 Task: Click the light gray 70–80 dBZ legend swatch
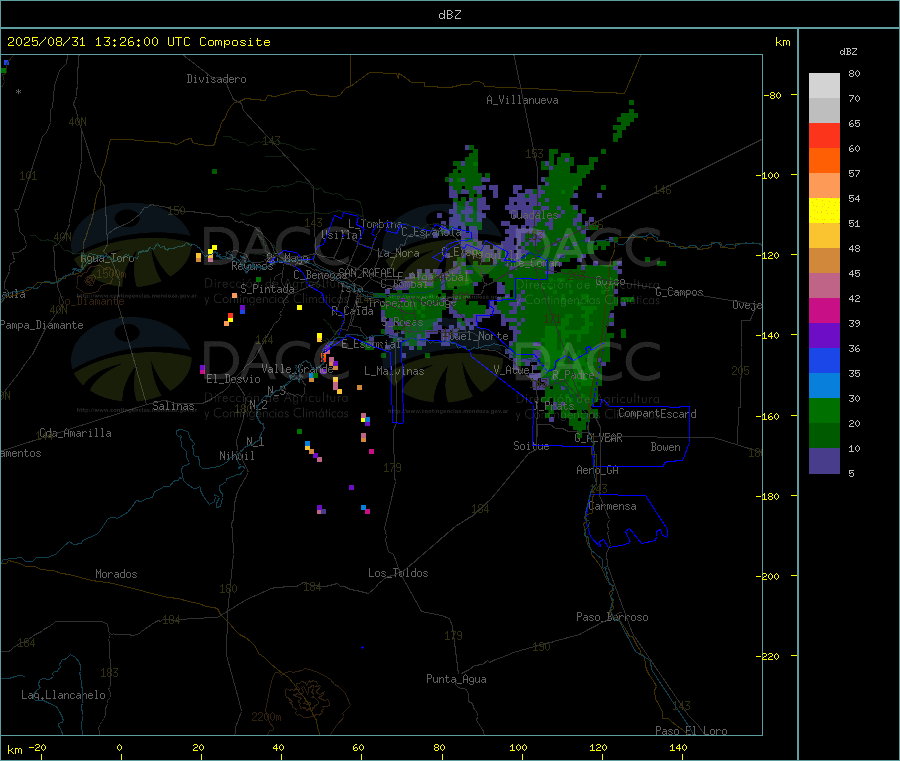point(824,86)
